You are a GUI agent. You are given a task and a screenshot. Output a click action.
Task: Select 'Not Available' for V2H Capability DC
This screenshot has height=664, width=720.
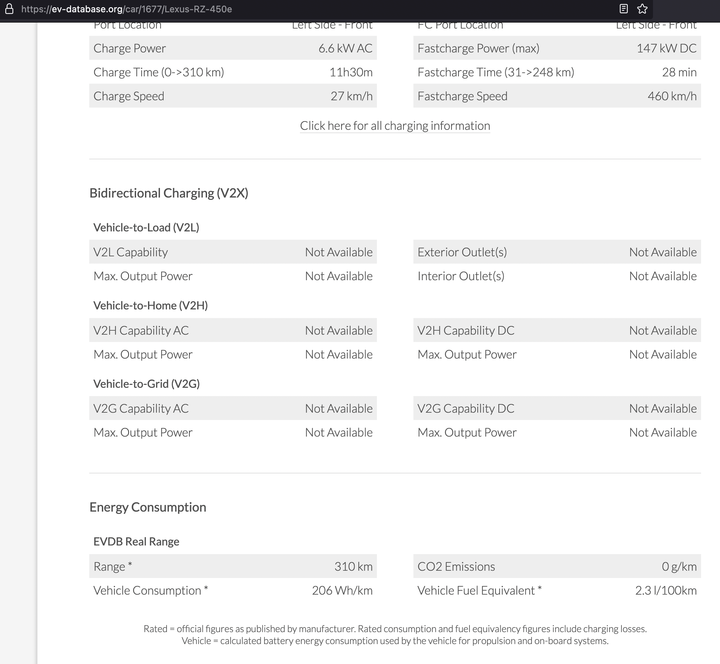coord(663,331)
